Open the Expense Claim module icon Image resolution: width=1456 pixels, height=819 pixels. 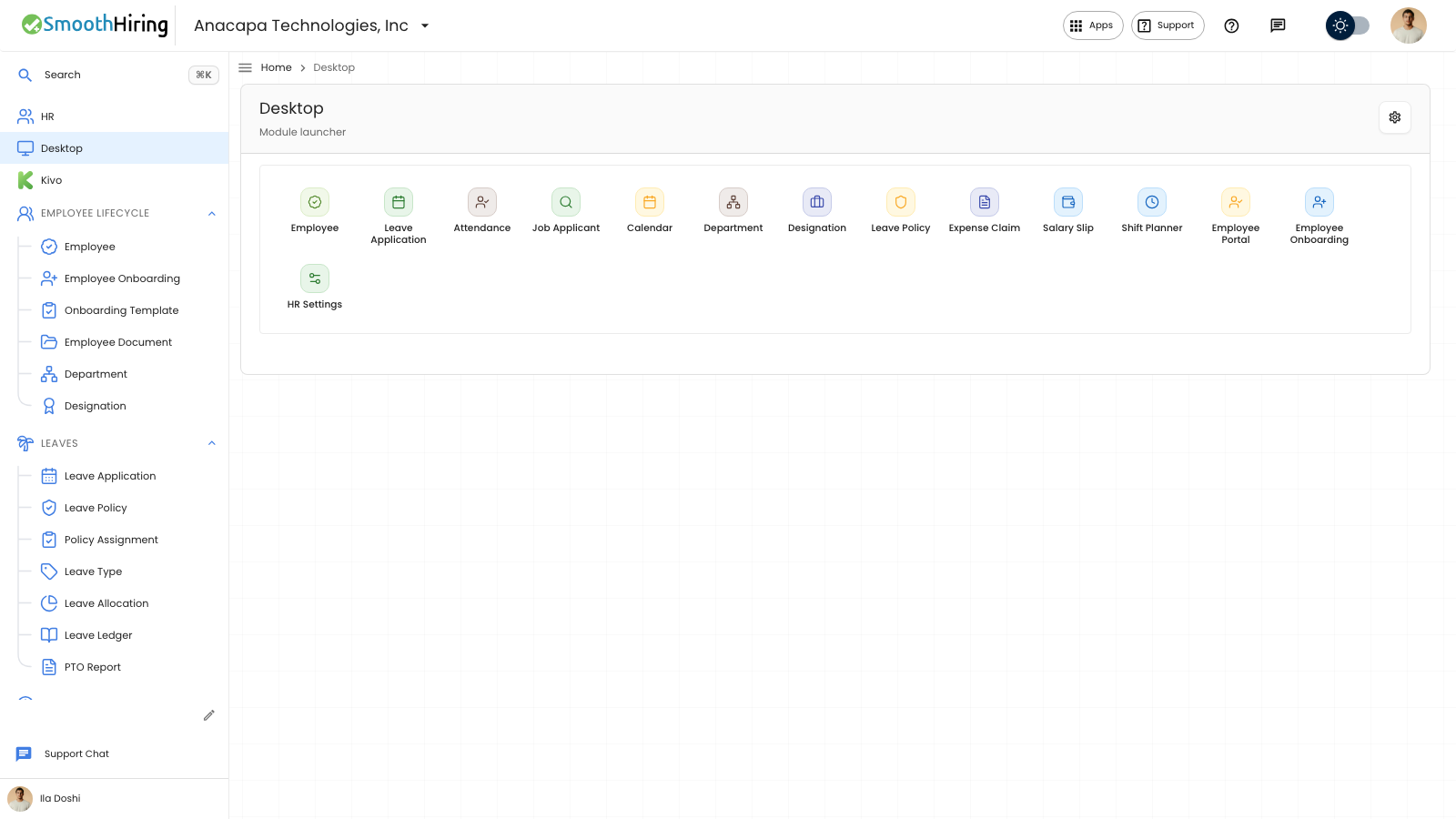pos(985,202)
